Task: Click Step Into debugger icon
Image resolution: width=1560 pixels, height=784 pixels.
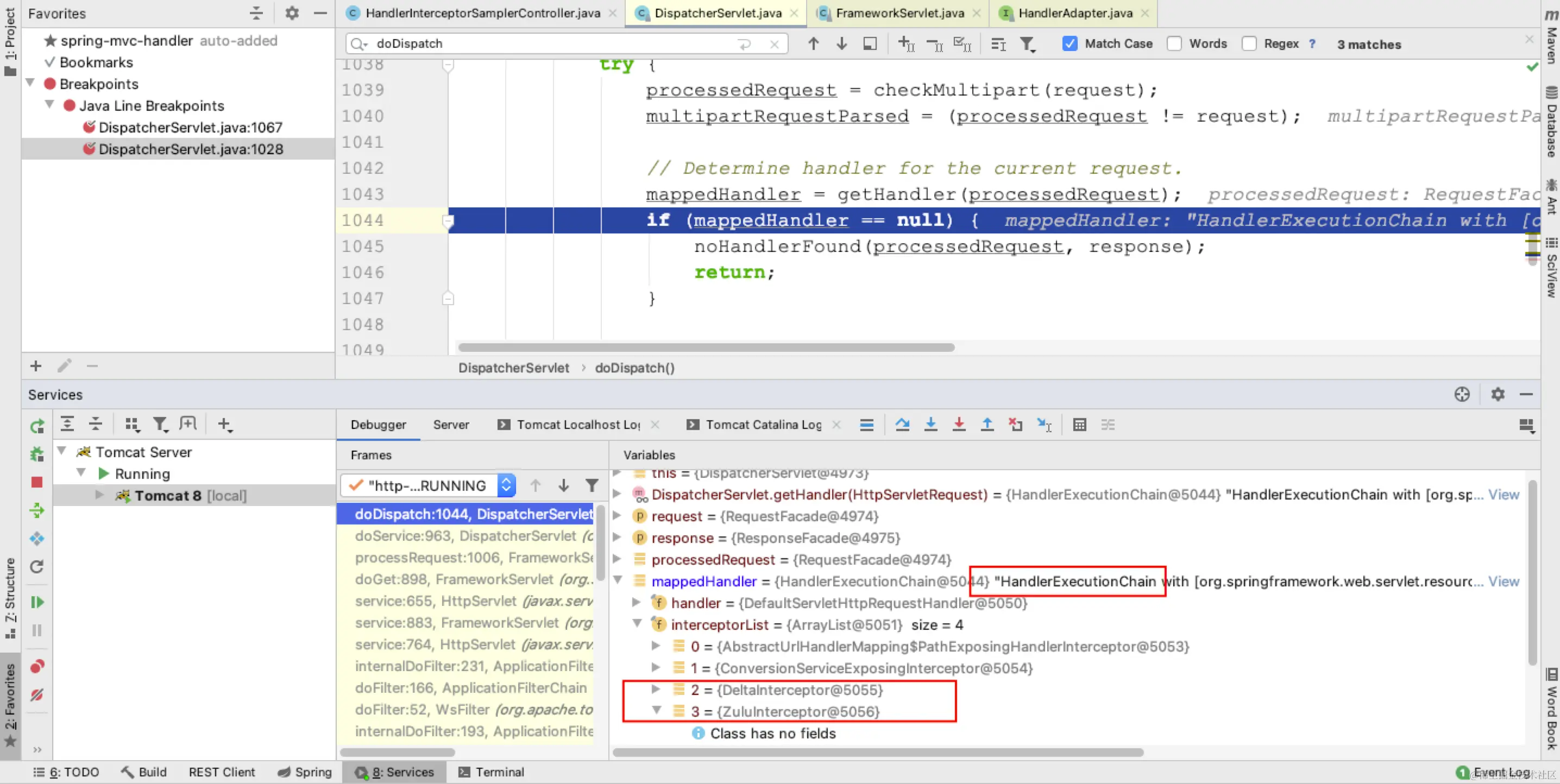Action: click(931, 425)
